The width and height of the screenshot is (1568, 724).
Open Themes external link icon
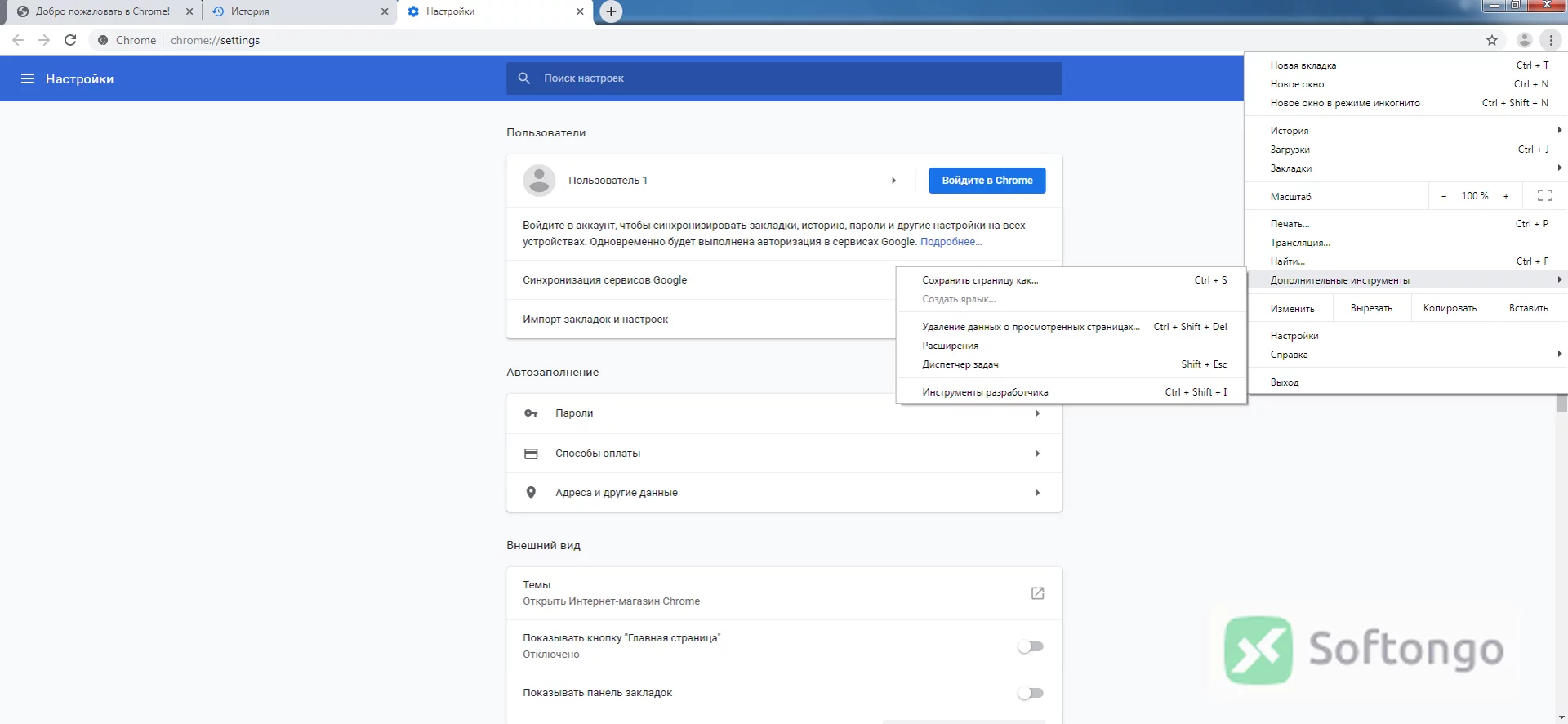click(1037, 593)
